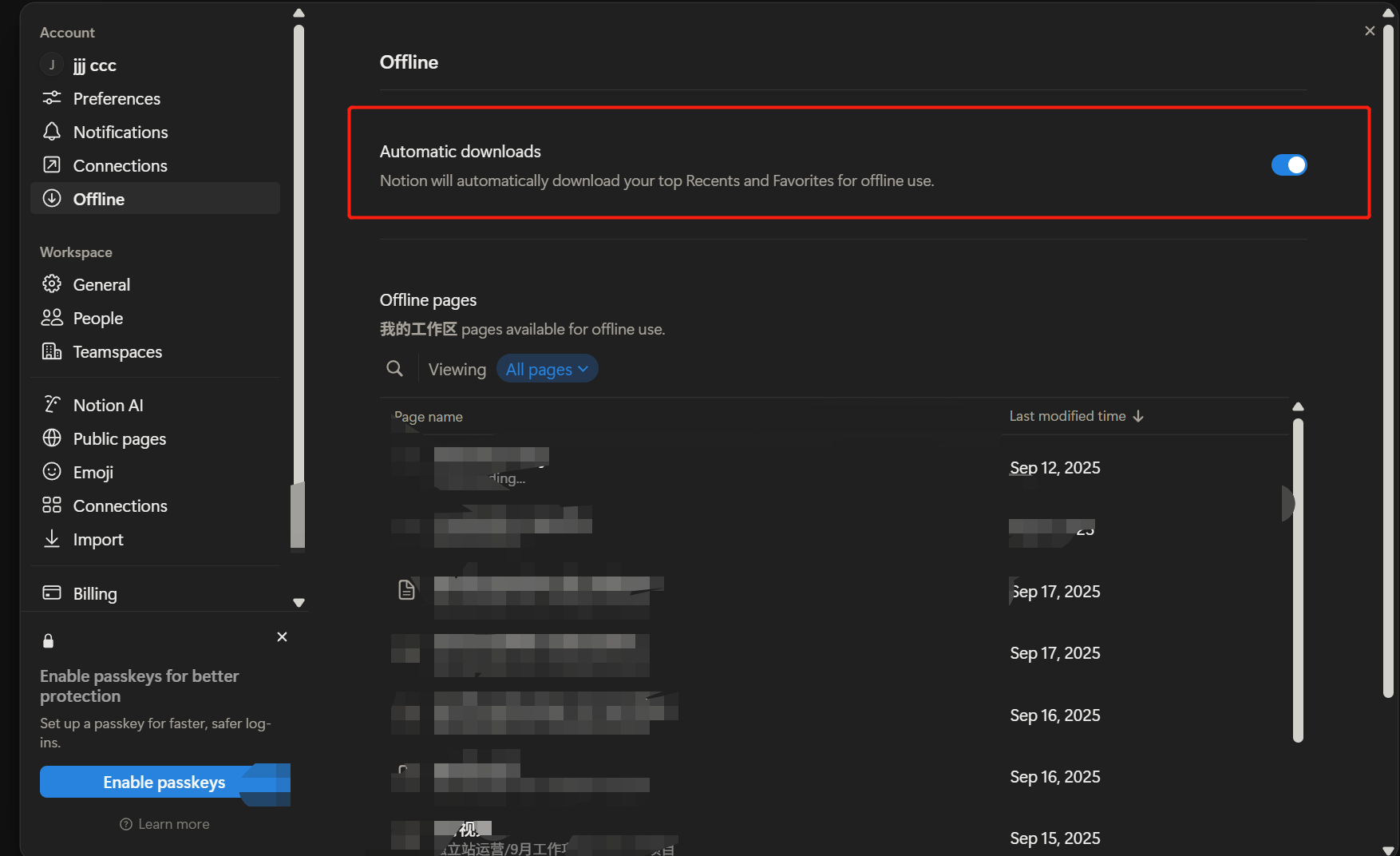
Task: Open the All pages viewing dropdown
Action: tap(548, 369)
